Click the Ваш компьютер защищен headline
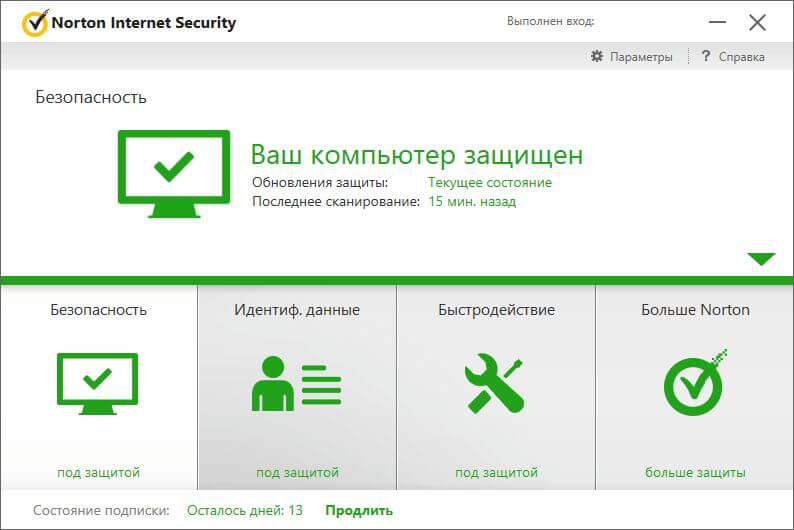794x530 pixels. tap(417, 155)
